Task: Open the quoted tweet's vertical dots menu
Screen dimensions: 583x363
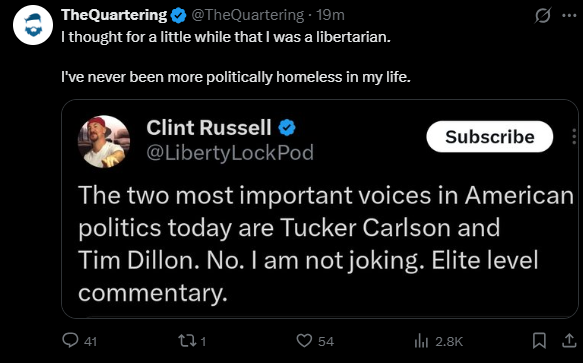Action: click(574, 136)
